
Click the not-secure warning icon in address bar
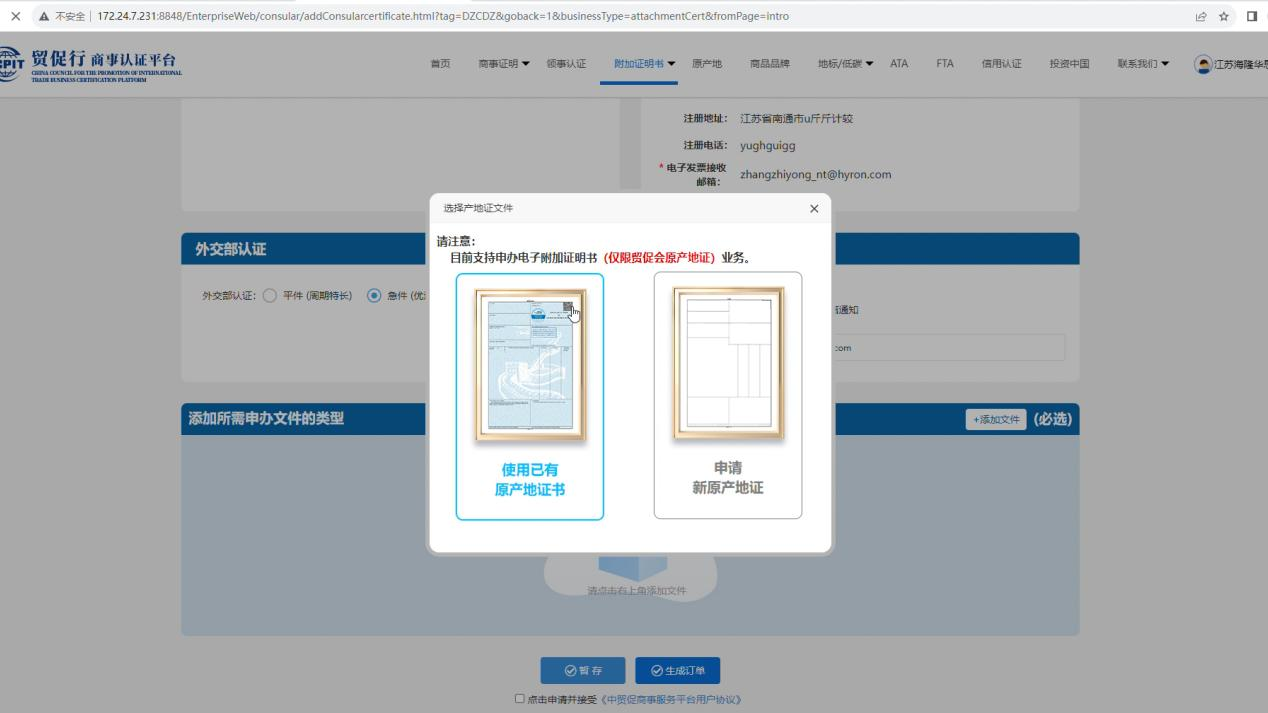(44, 16)
